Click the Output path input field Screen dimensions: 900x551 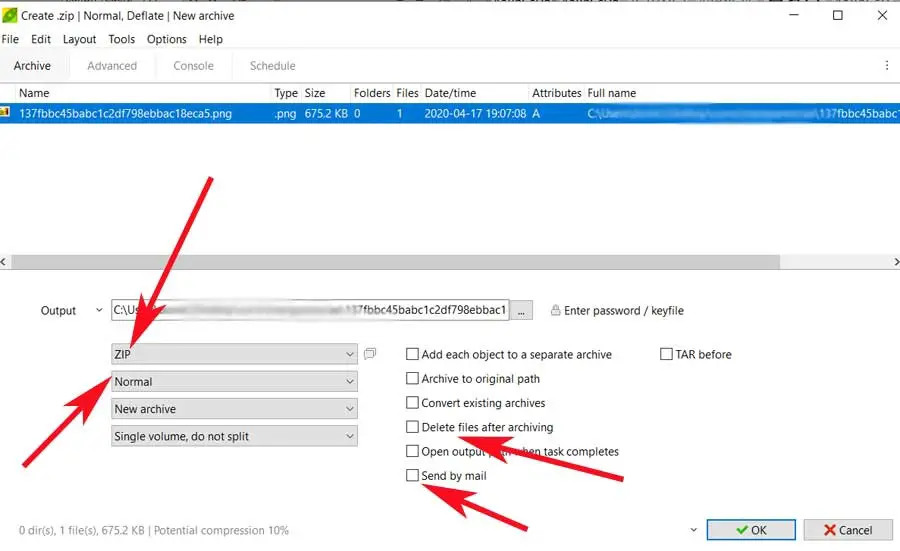(310, 310)
